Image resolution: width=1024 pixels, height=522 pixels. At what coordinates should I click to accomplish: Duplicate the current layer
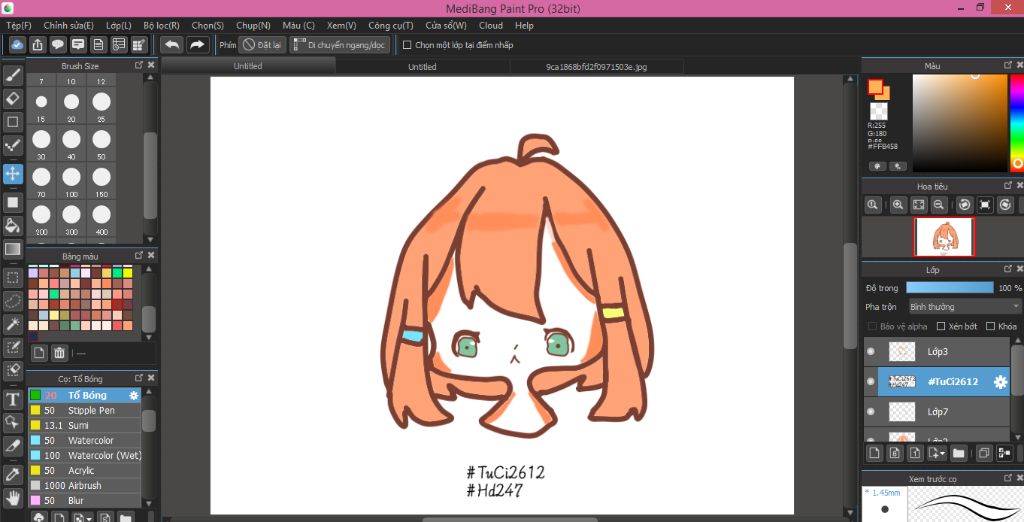984,452
